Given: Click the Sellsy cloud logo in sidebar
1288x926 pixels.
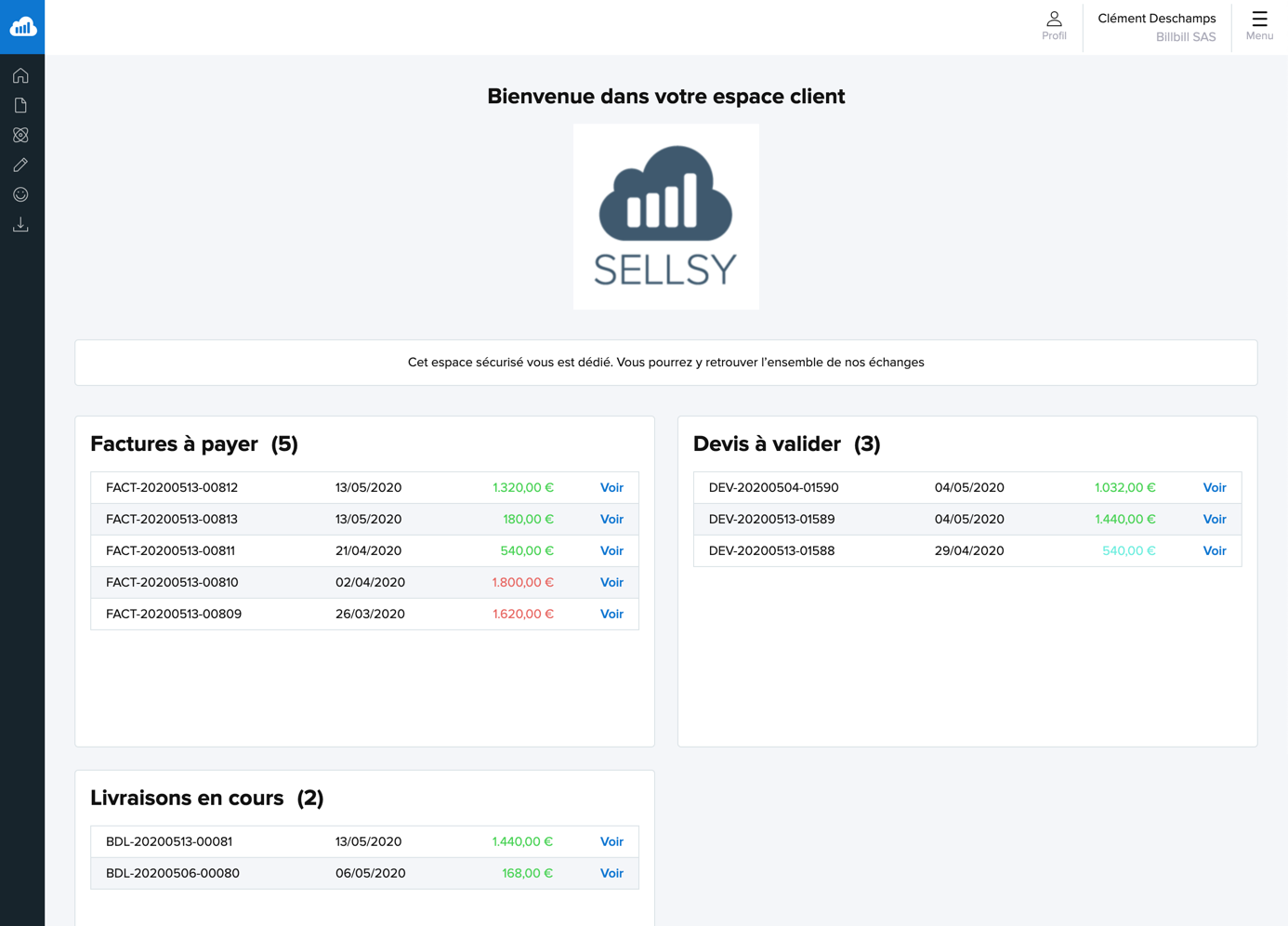Looking at the screenshot, I should pyautogui.click(x=22, y=27).
